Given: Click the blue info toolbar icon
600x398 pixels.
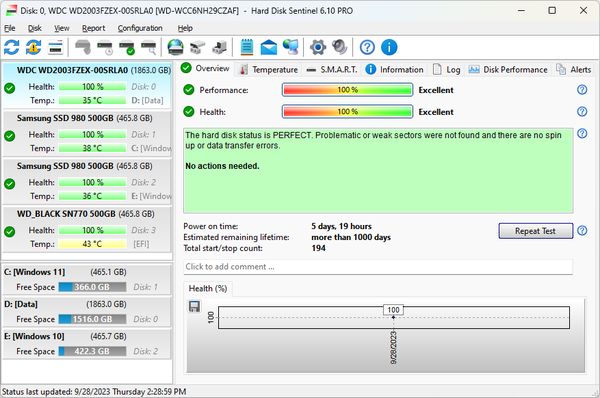Looking at the screenshot, I should (389, 47).
